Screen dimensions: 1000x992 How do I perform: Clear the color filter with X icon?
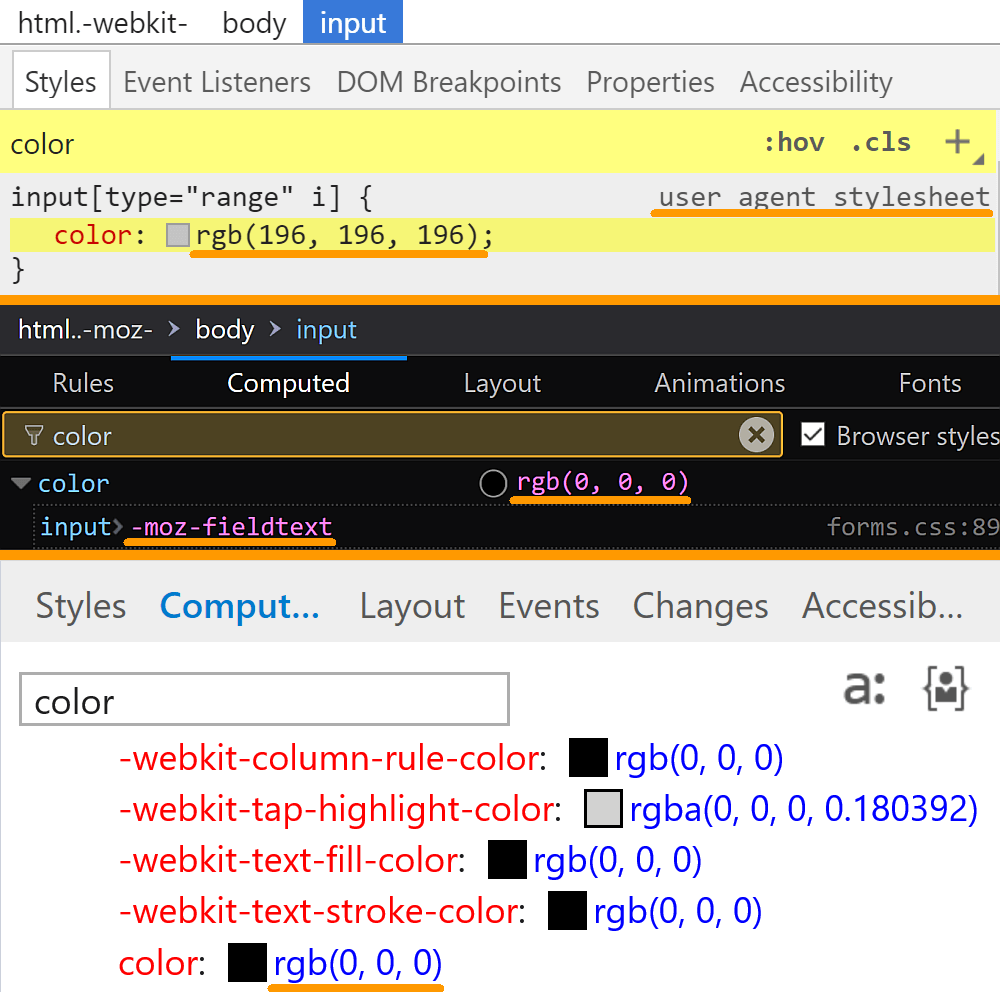click(x=757, y=435)
